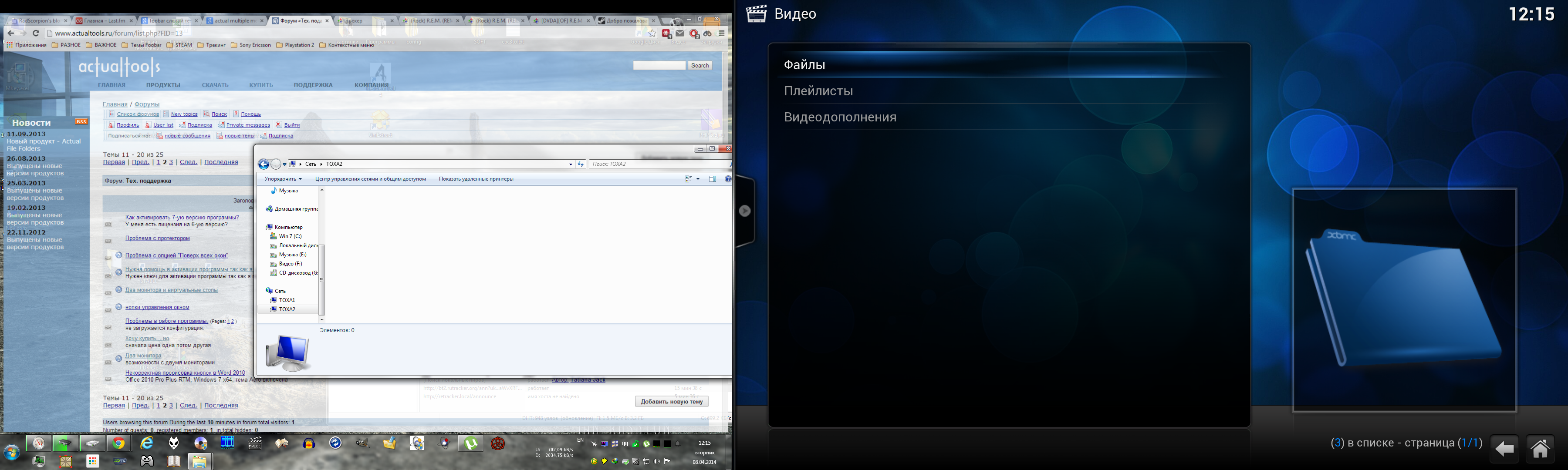Image resolution: width=1568 pixels, height=470 pixels.
Task: Open Файлы in XBMC video menu
Action: 1009,64
